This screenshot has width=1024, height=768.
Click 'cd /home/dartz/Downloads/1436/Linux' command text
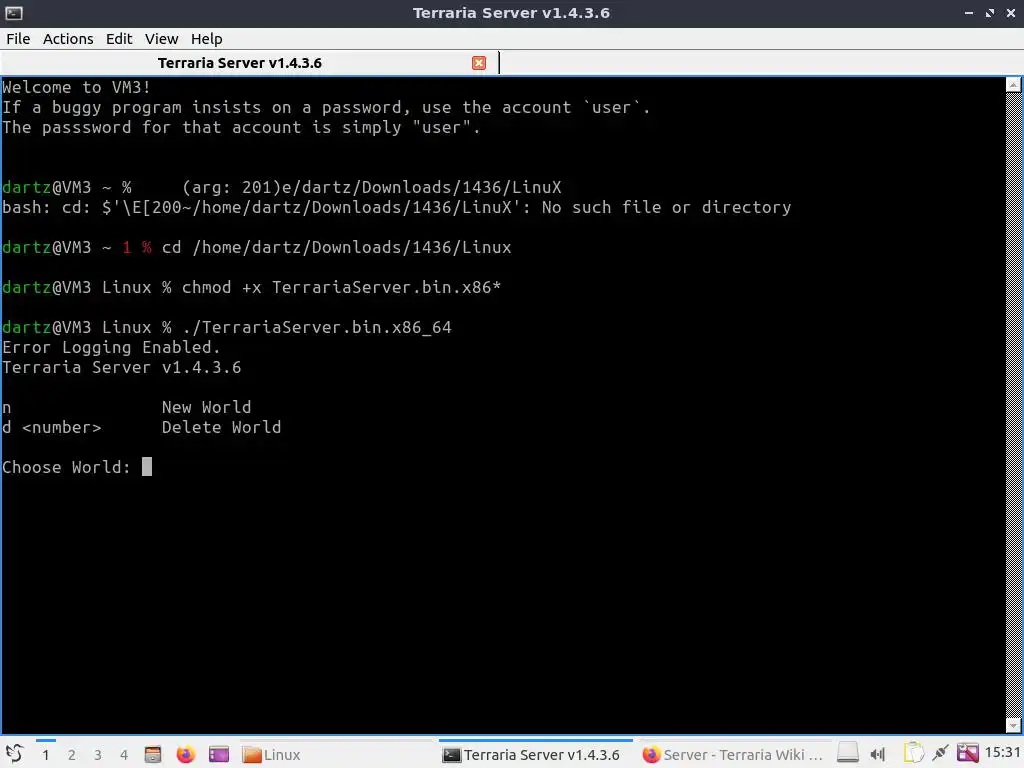336,248
